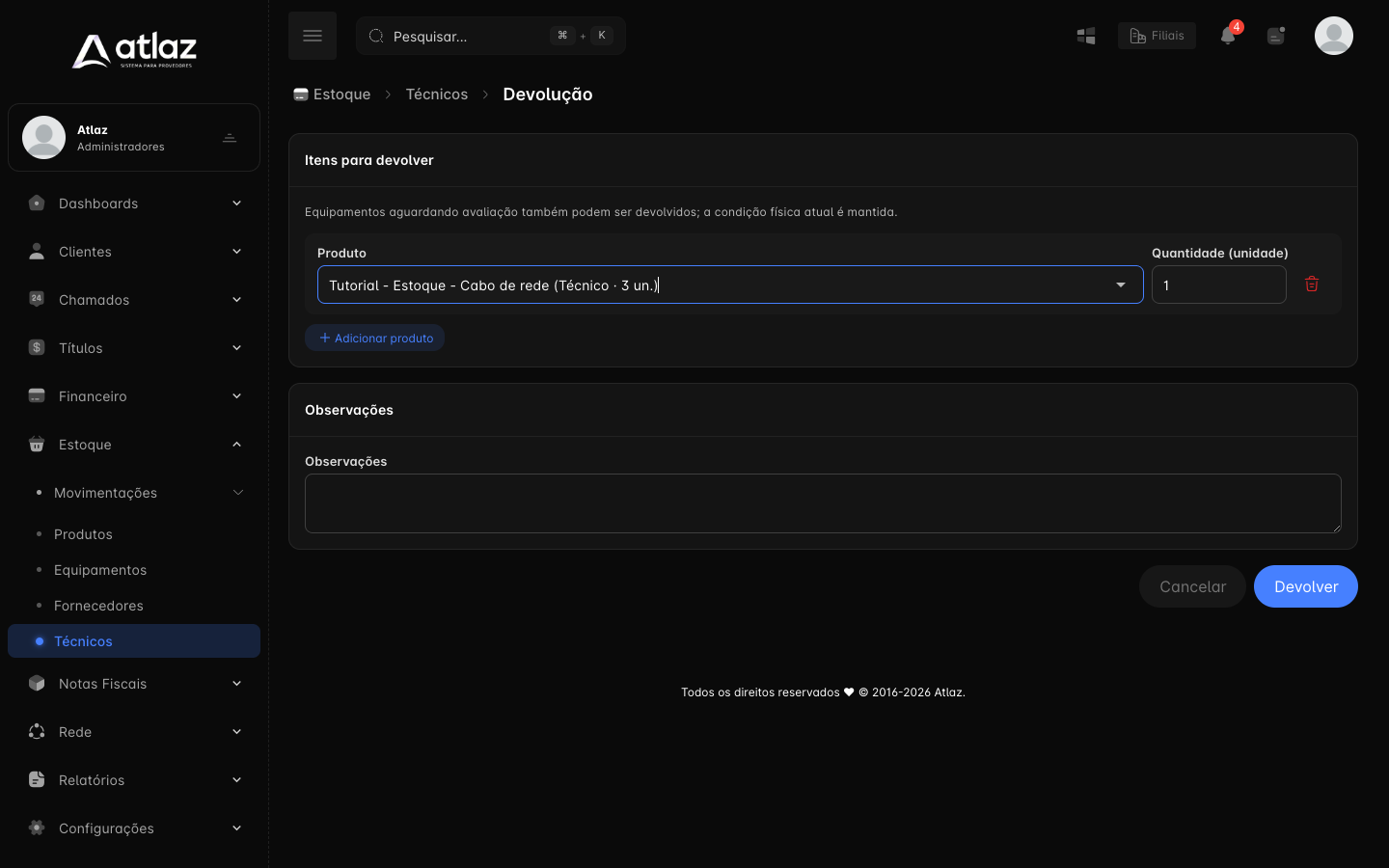
Task: Expand the Clientes menu chevron
Action: [236, 251]
